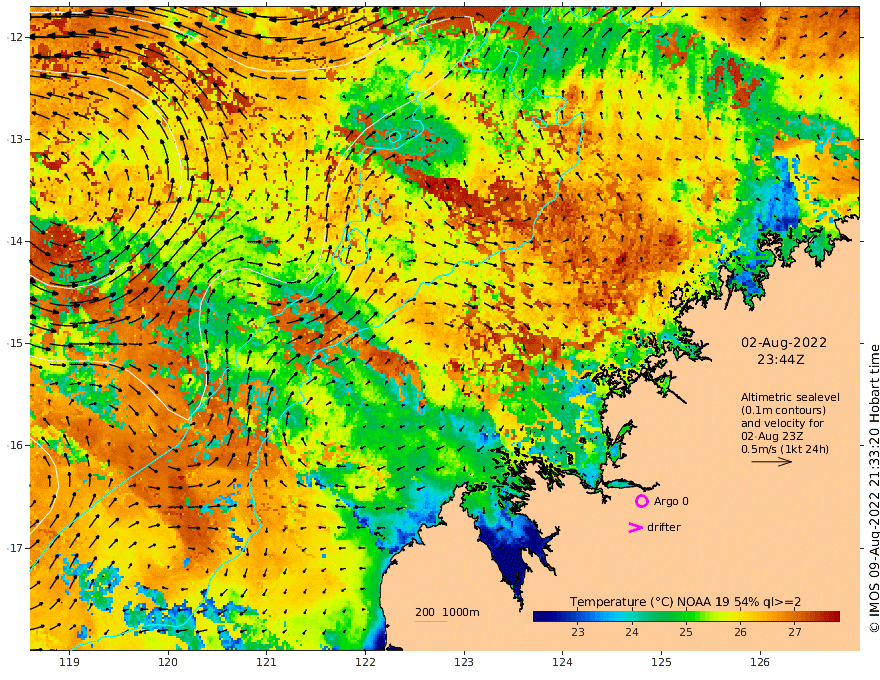Screen dimensions: 880x680
Task: Click the cyan 200m contour legend line
Action: (430, 621)
